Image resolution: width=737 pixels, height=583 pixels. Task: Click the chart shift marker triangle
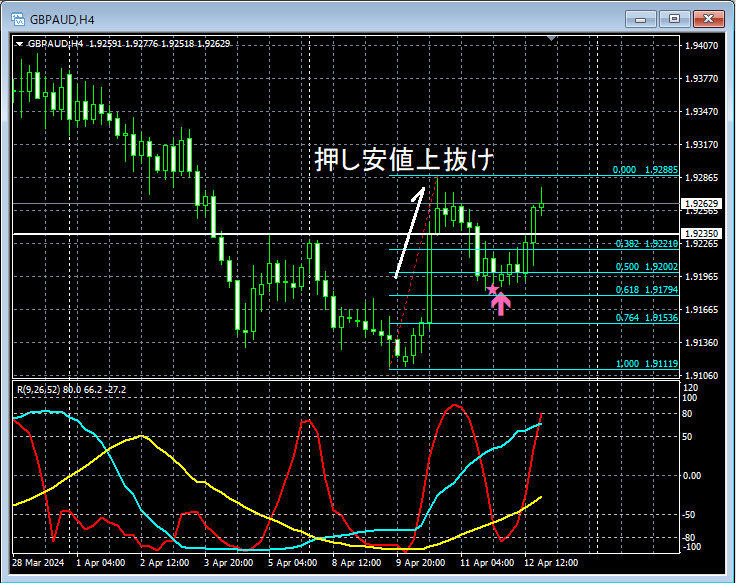coord(552,38)
